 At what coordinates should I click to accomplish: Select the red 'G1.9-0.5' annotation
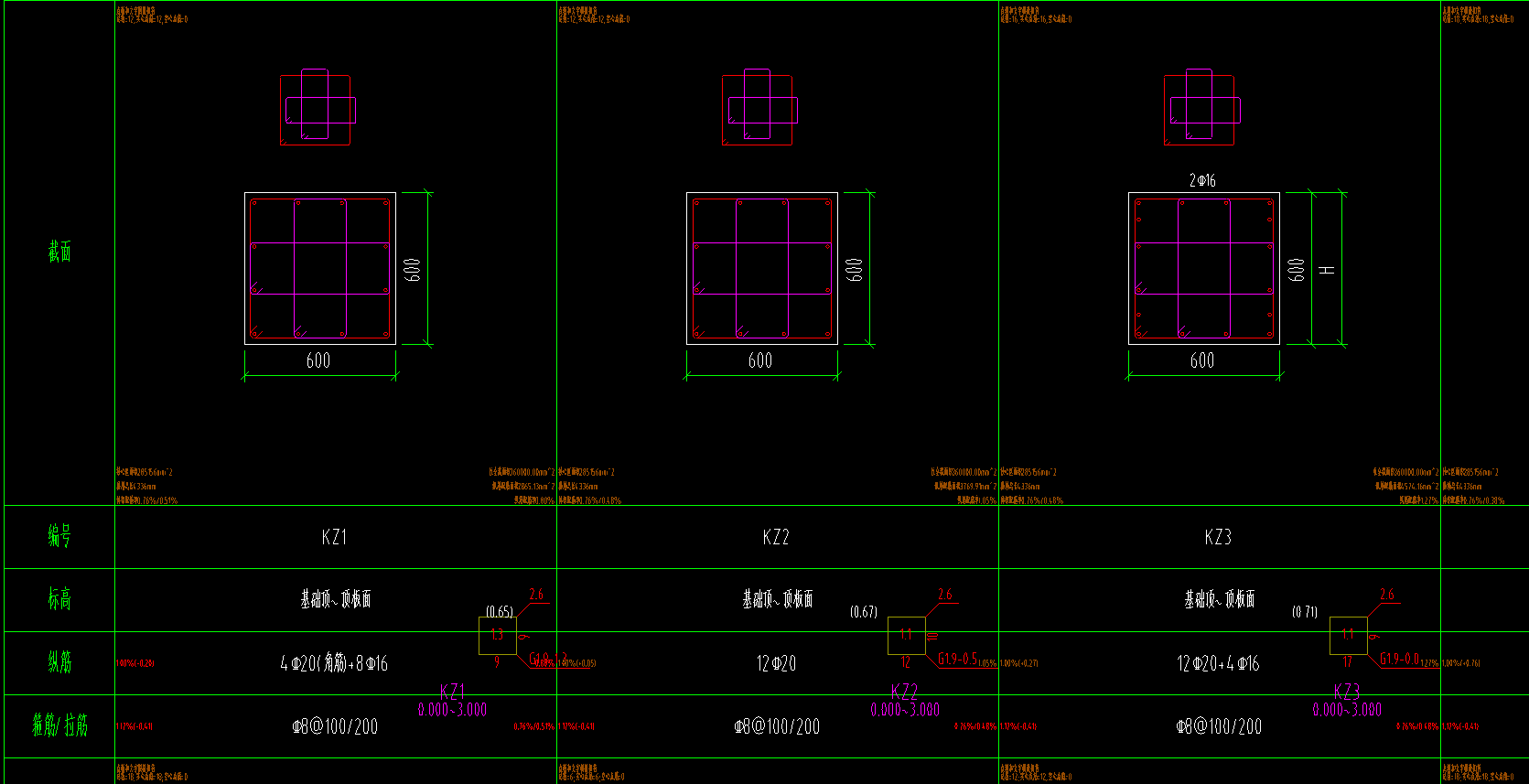click(957, 659)
